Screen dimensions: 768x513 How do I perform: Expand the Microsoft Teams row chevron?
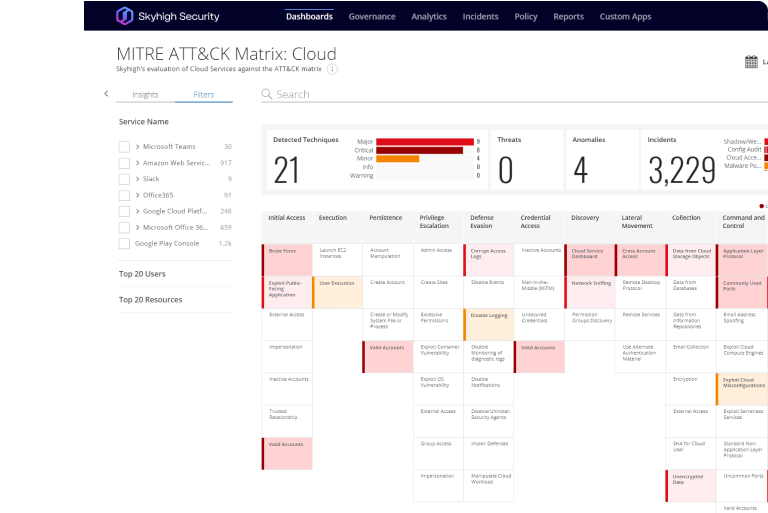tap(138, 147)
